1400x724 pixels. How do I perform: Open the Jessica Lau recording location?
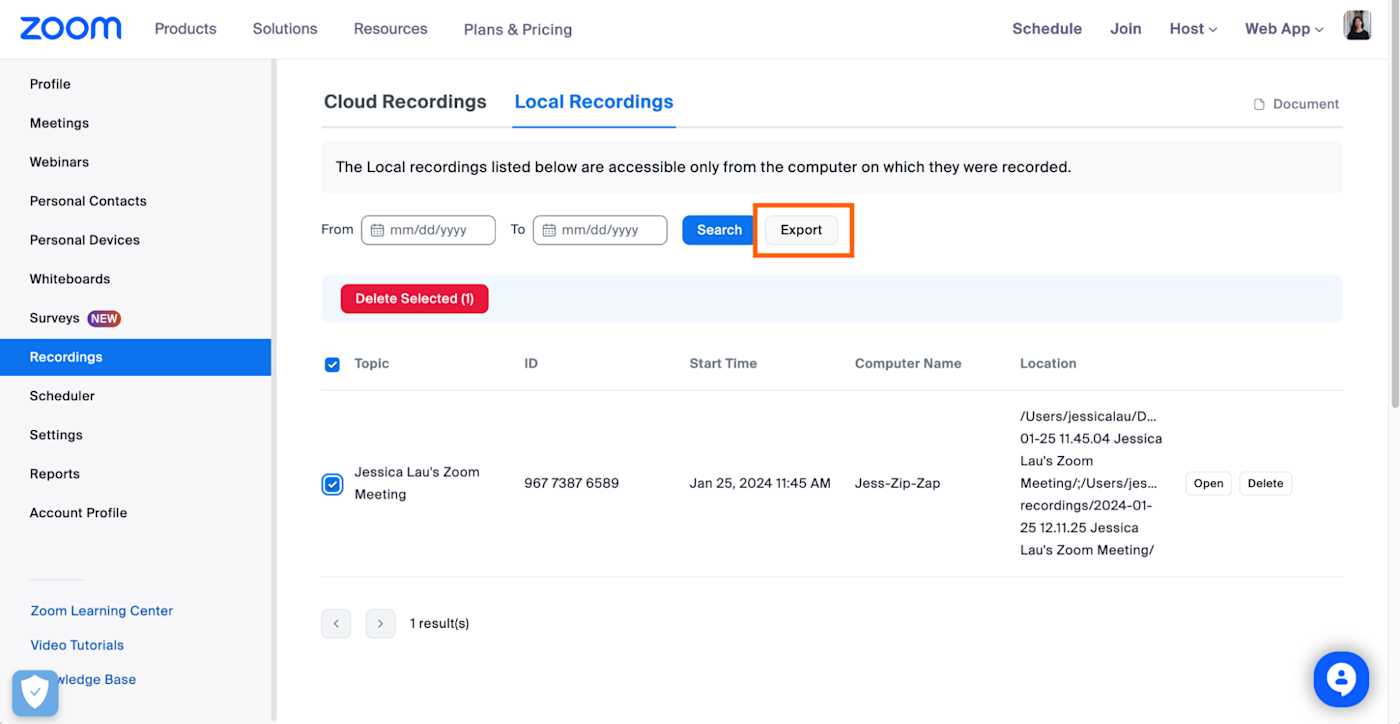tap(1208, 484)
